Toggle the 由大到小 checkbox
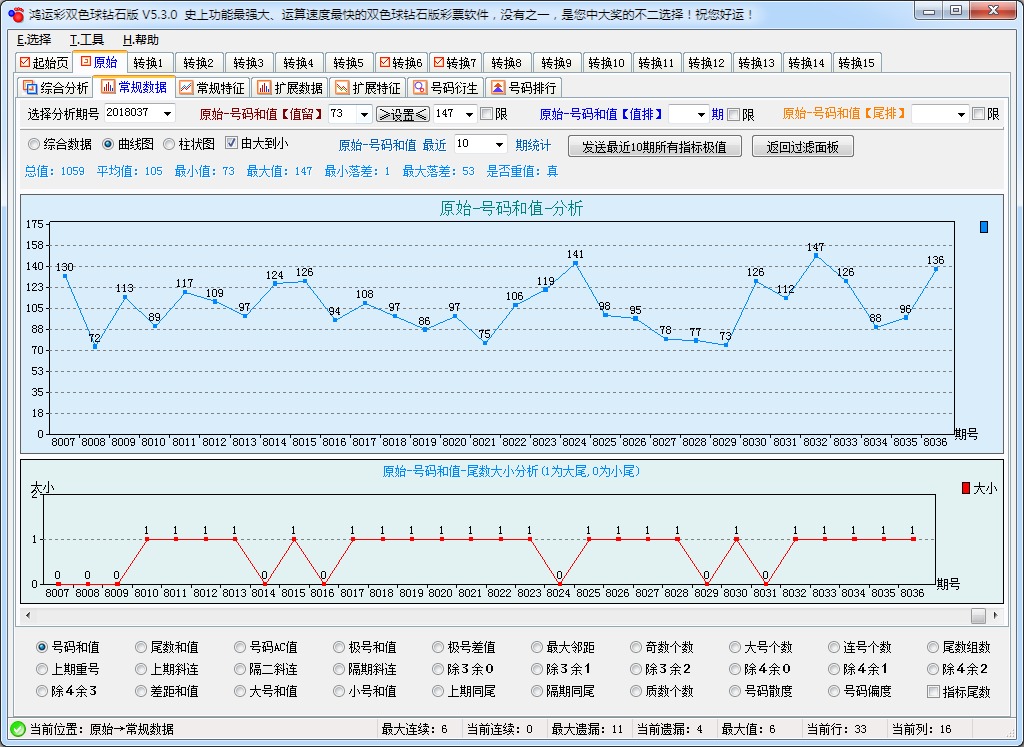The image size is (1024, 747). coord(232,142)
